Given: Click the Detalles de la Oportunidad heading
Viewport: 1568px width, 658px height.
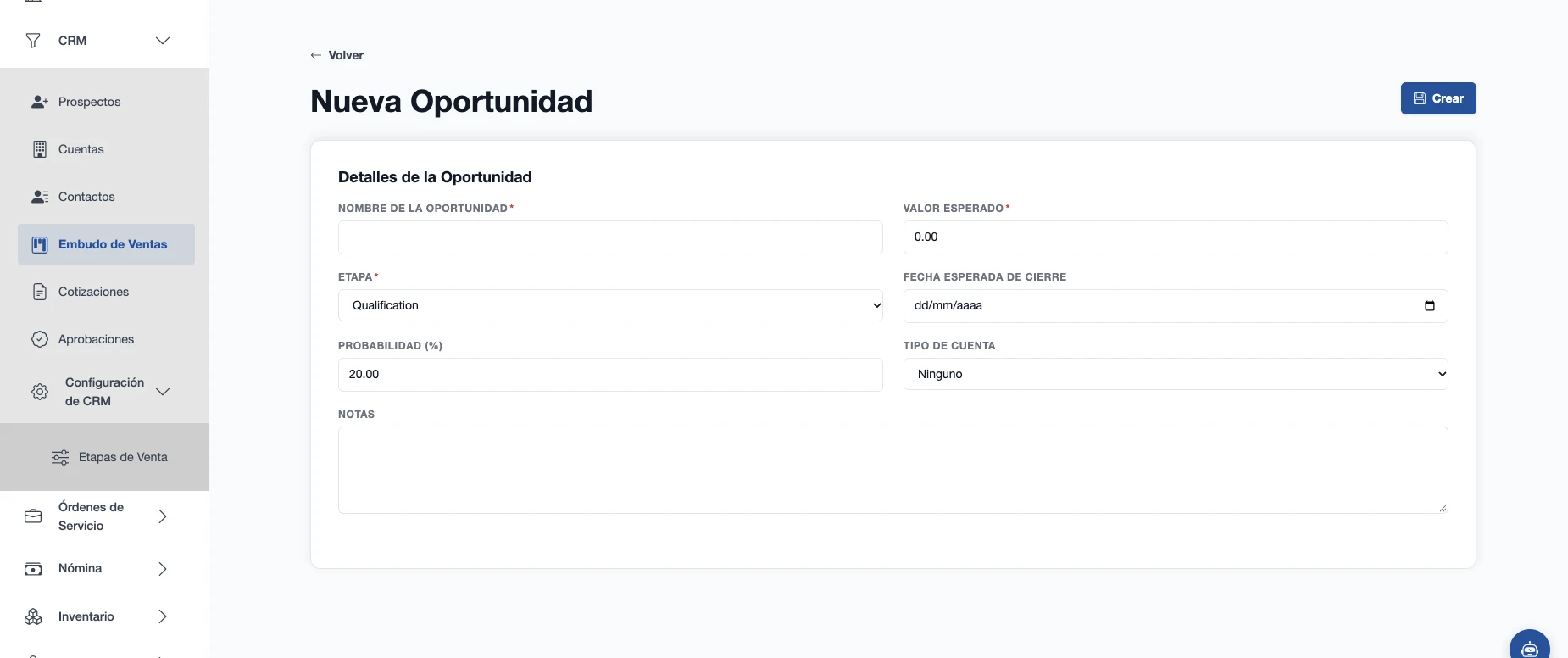Looking at the screenshot, I should 435,177.
